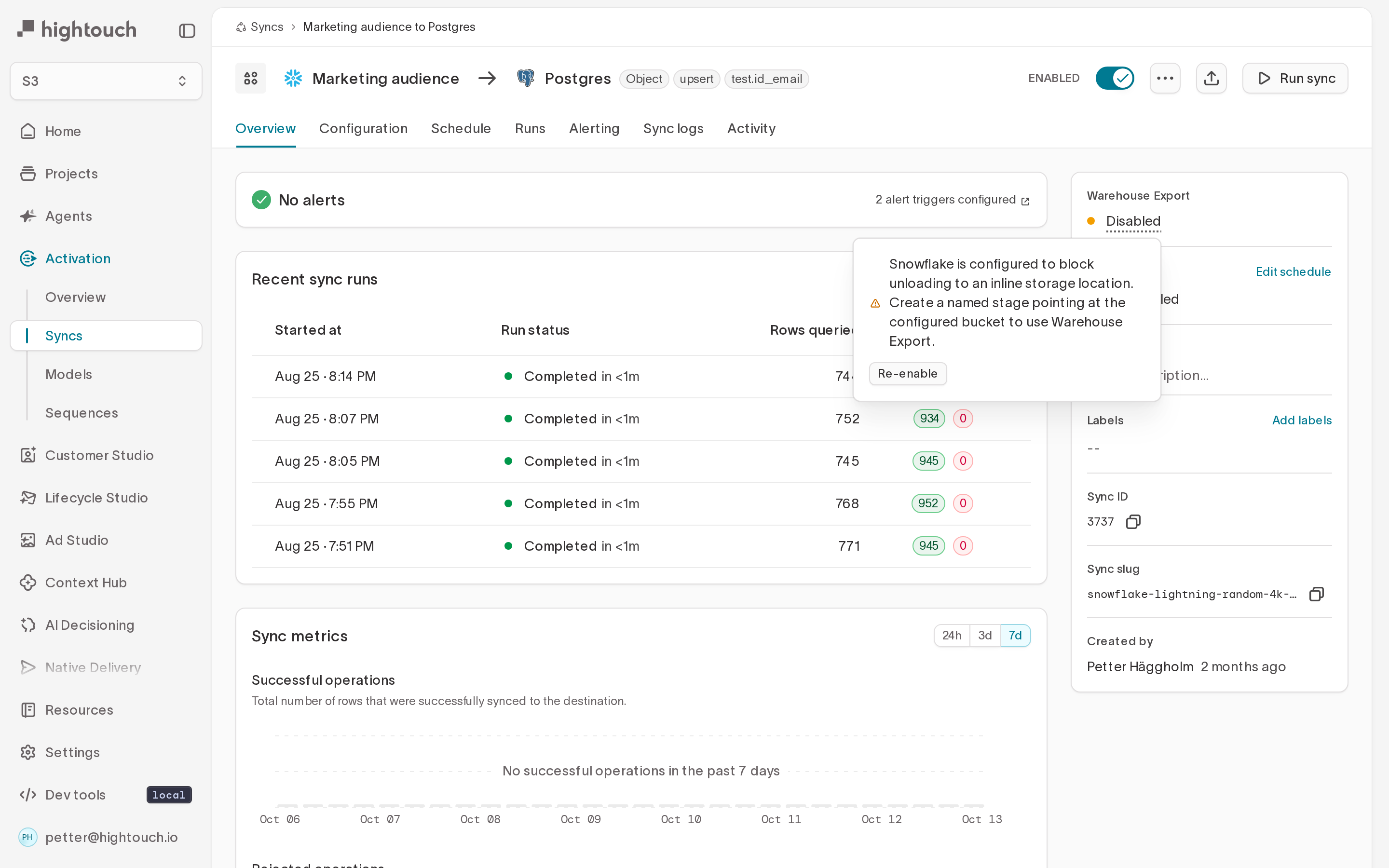
Task: Open the three-dot more options menu
Action: 1165,79
